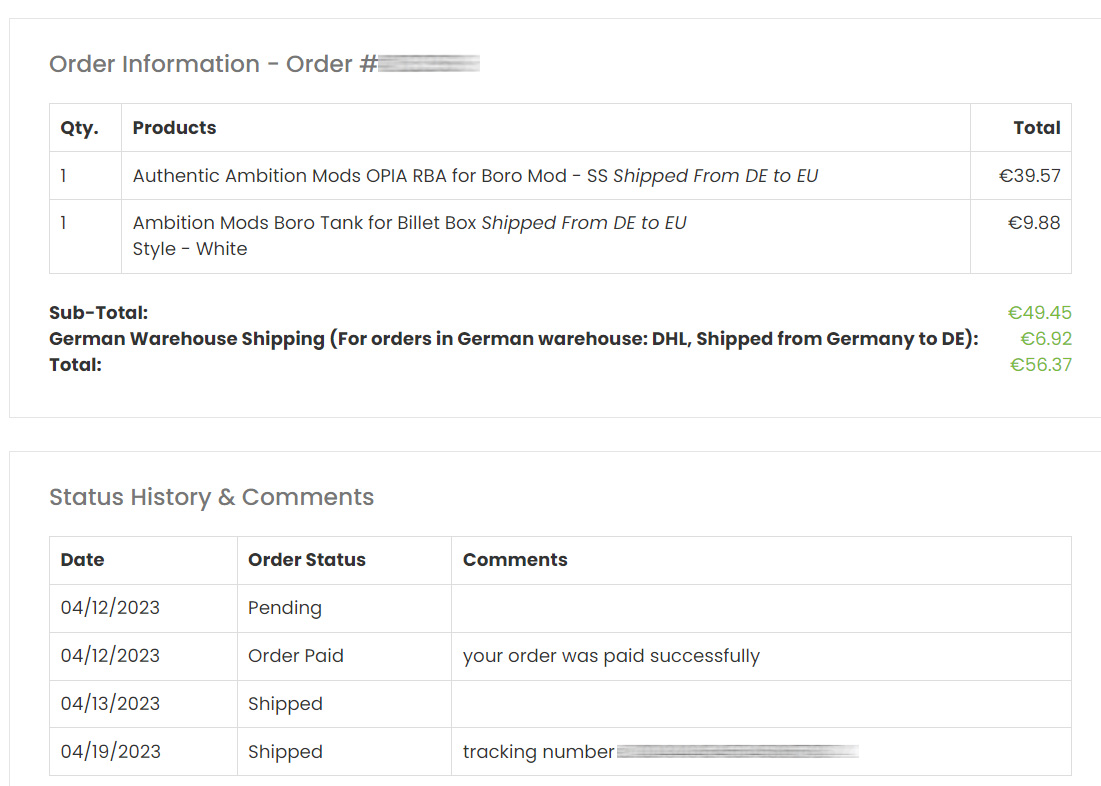Click the tracking number comment
This screenshot has width=1101, height=786.
(660, 752)
